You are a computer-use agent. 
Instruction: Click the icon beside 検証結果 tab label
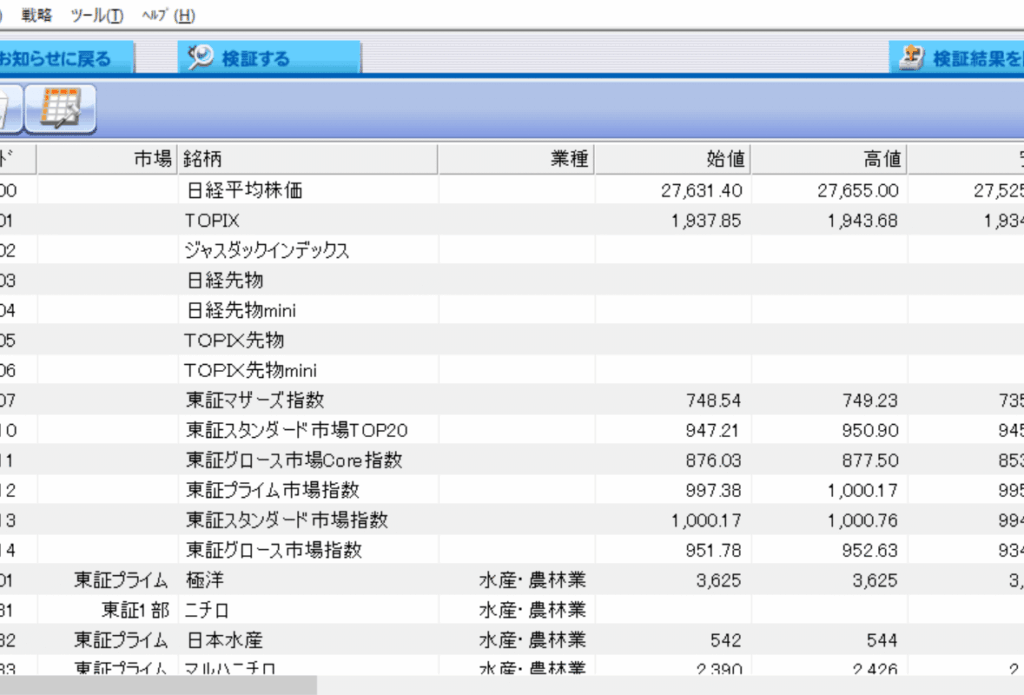[911, 58]
